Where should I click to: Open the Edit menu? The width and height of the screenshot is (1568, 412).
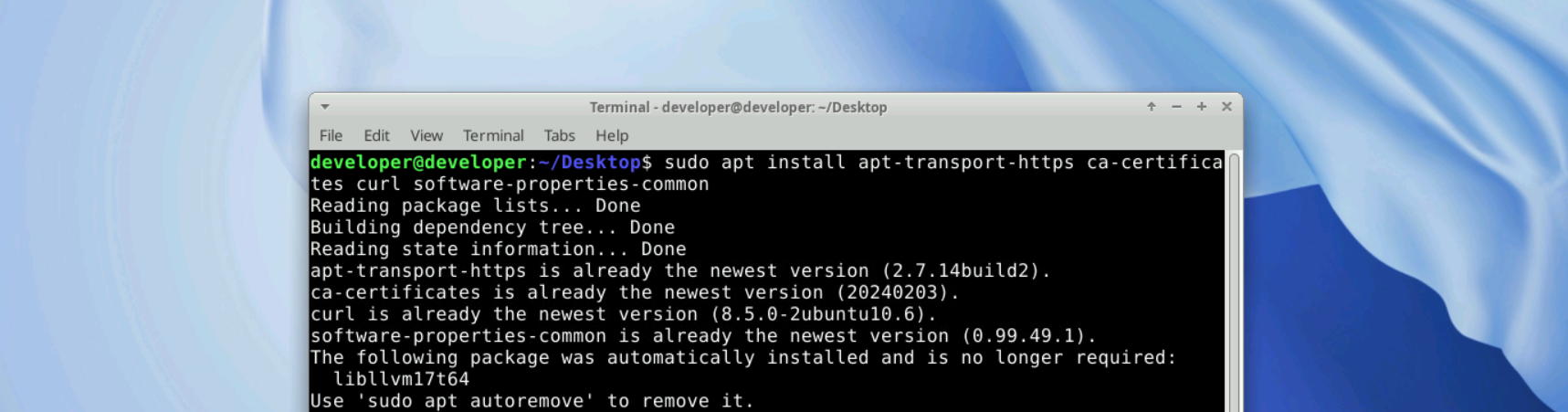click(376, 135)
